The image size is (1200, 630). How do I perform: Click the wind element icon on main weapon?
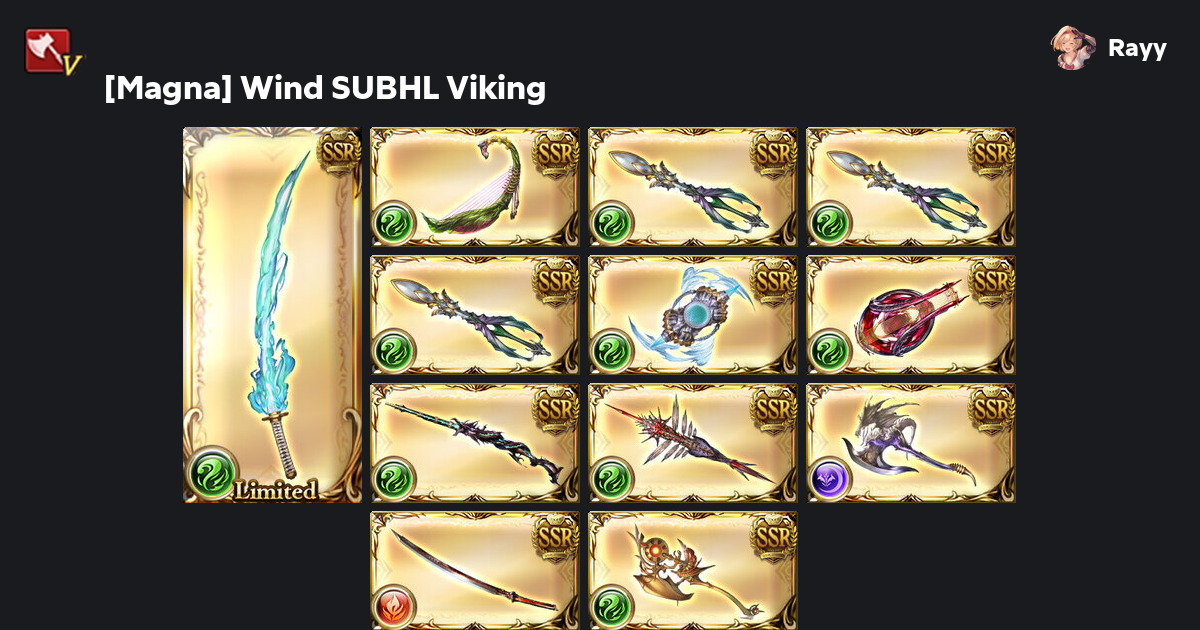(x=212, y=473)
